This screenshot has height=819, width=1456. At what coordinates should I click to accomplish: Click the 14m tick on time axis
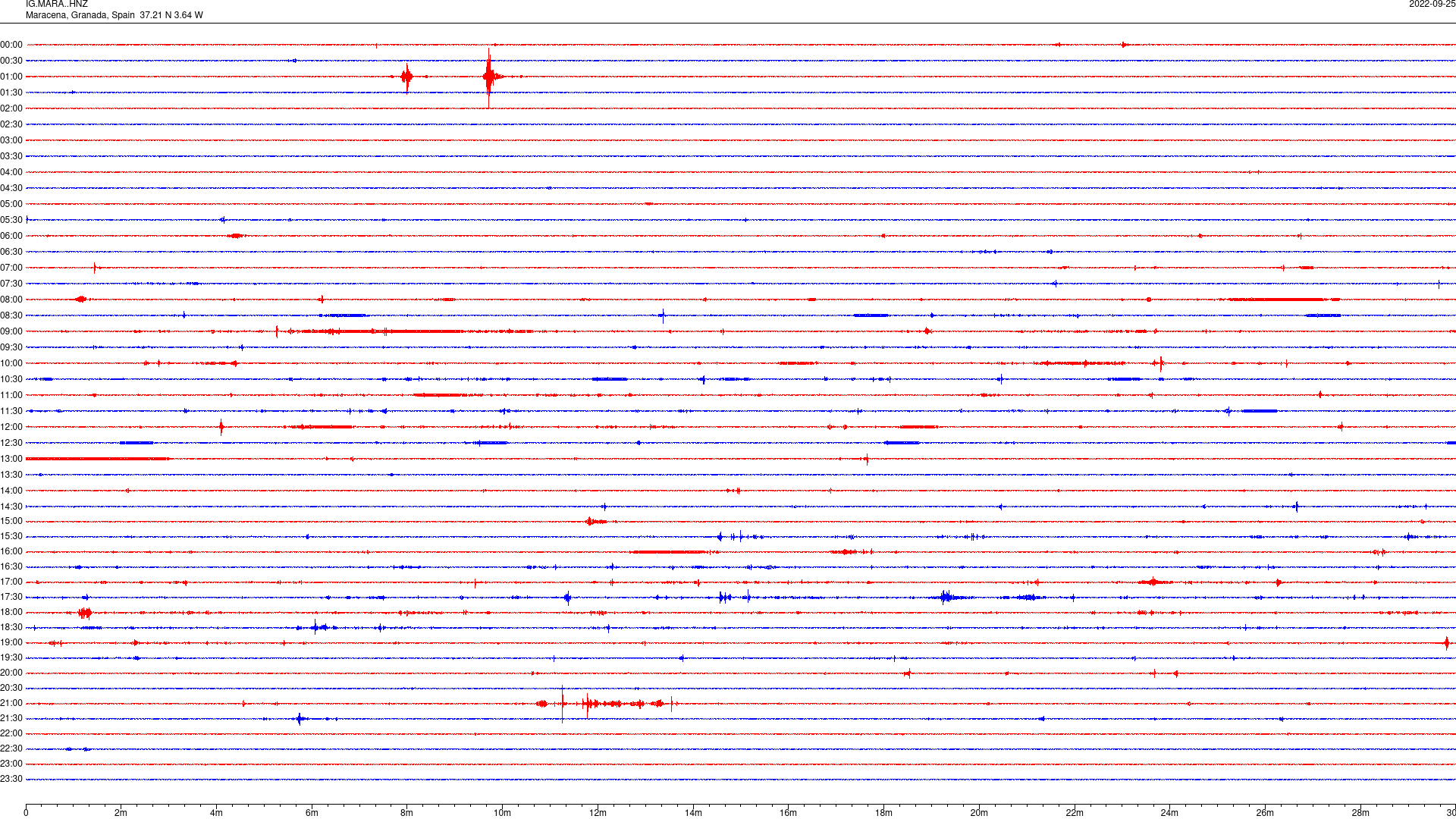pyautogui.click(x=693, y=813)
